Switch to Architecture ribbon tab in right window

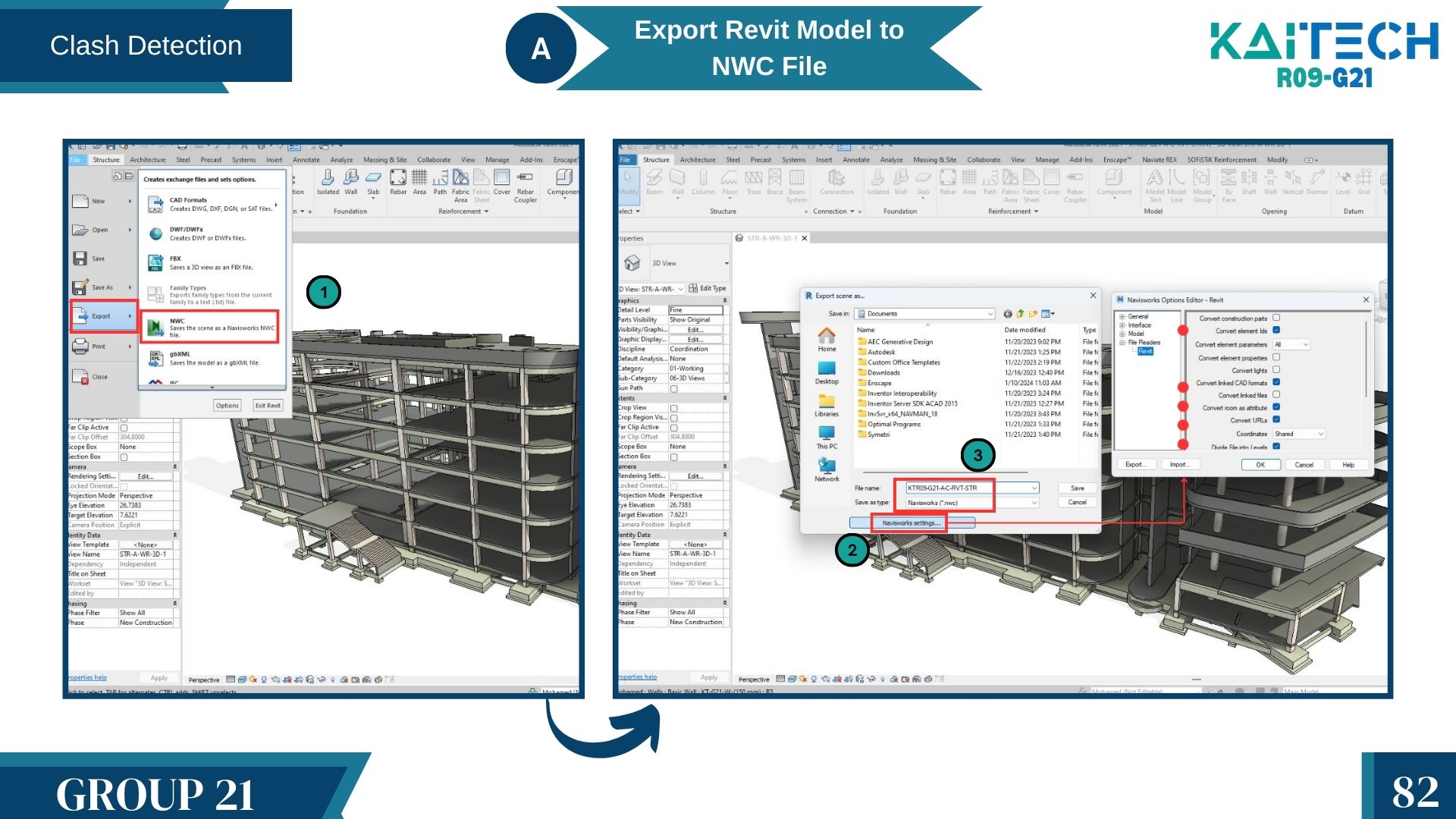(x=697, y=160)
